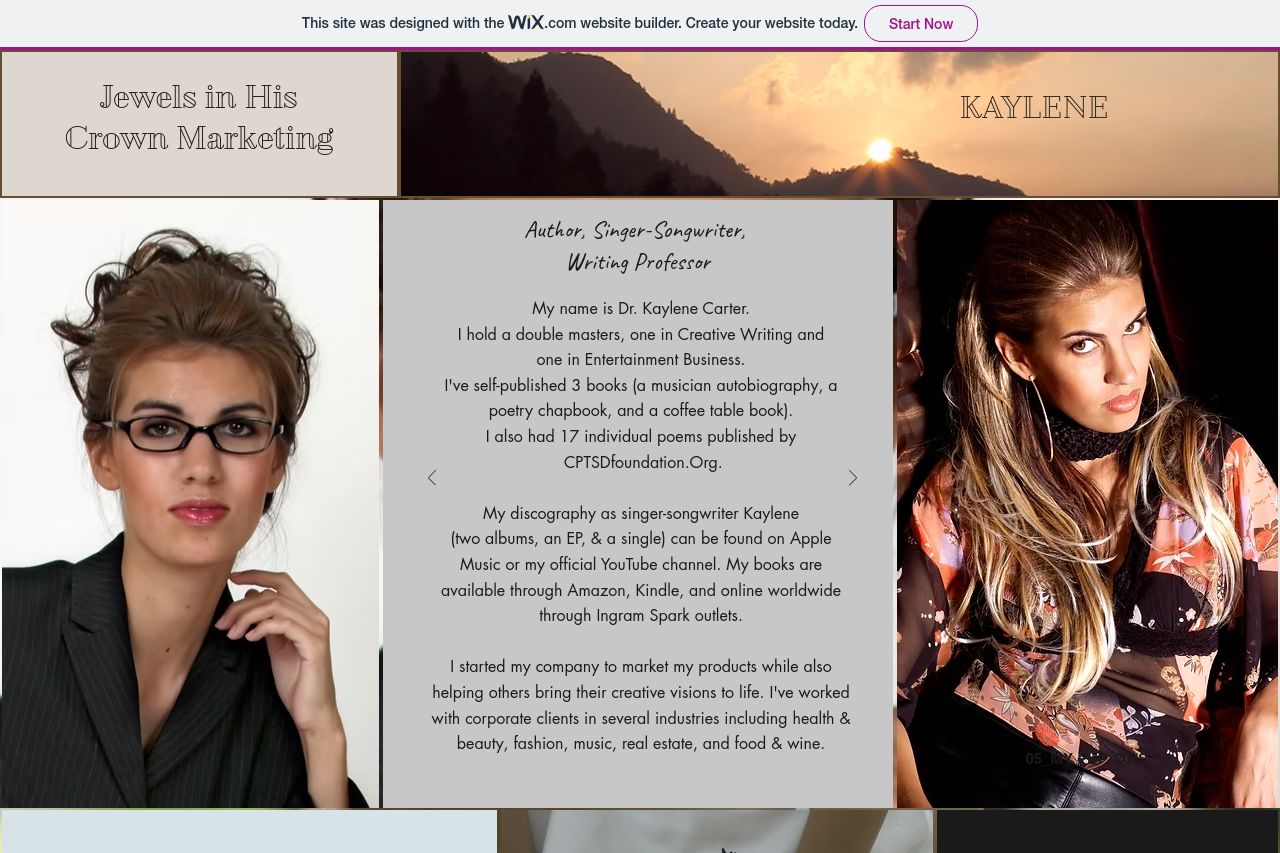Click the Start Now button

(x=920, y=24)
